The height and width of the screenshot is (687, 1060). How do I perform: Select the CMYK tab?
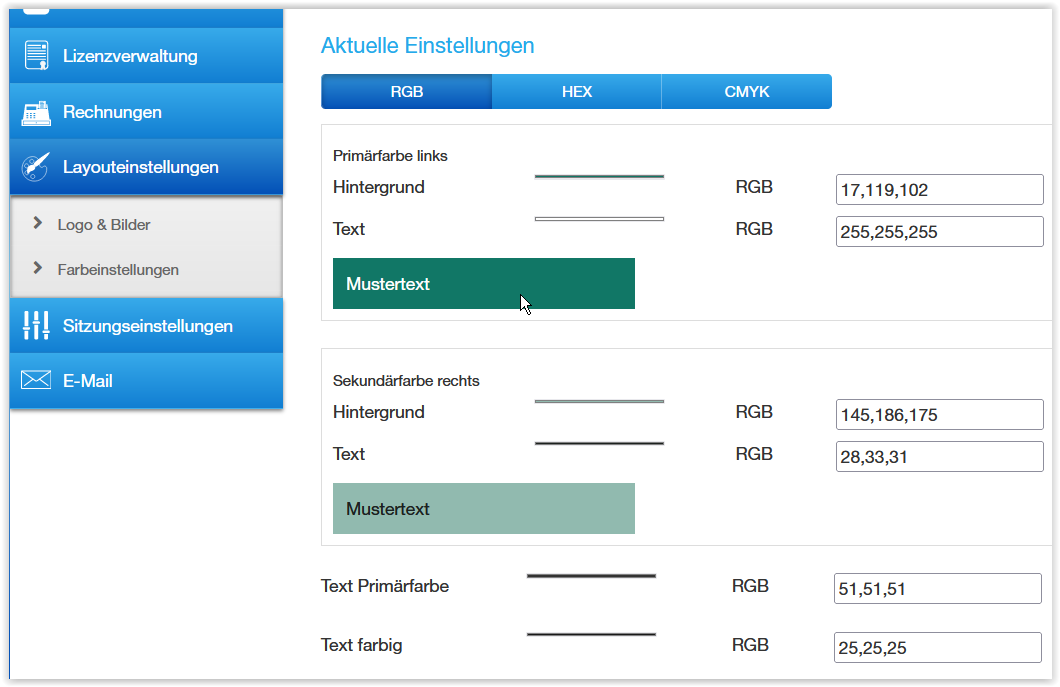[747, 92]
